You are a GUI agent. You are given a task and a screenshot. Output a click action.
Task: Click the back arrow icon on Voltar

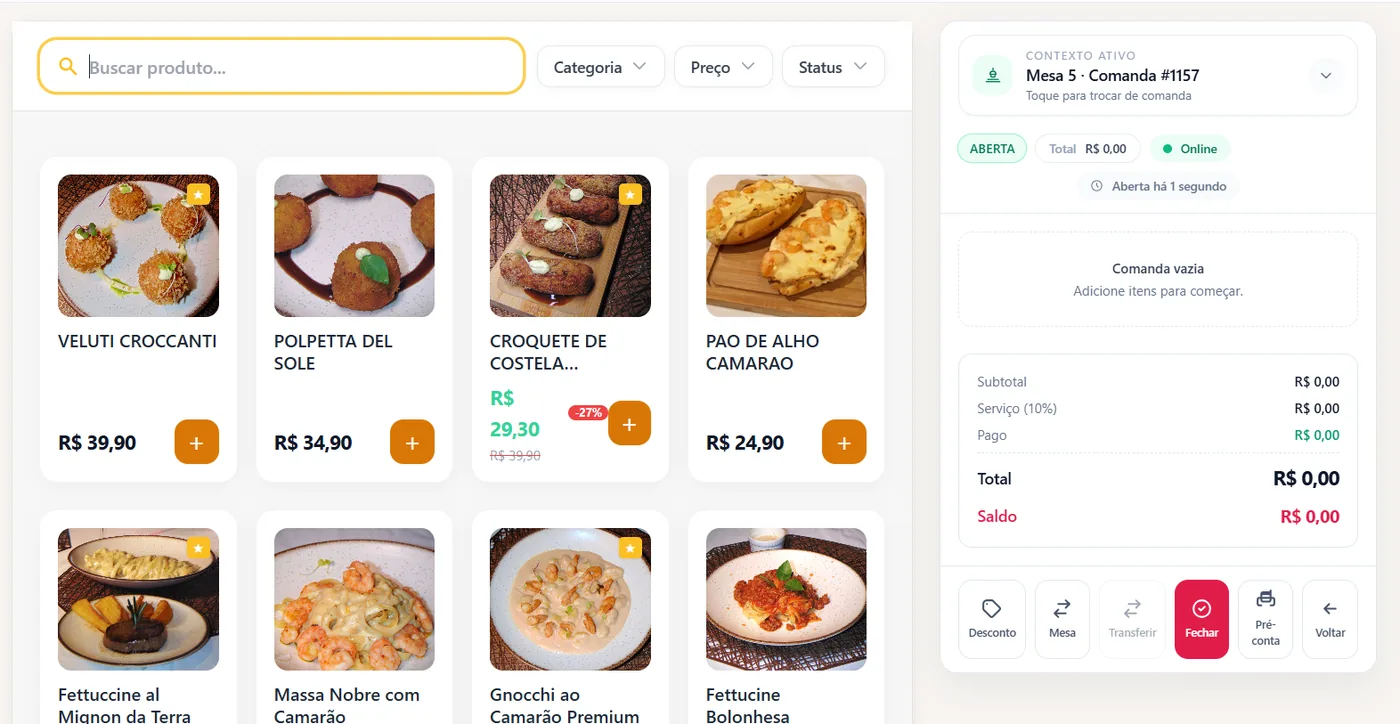pos(1330,608)
